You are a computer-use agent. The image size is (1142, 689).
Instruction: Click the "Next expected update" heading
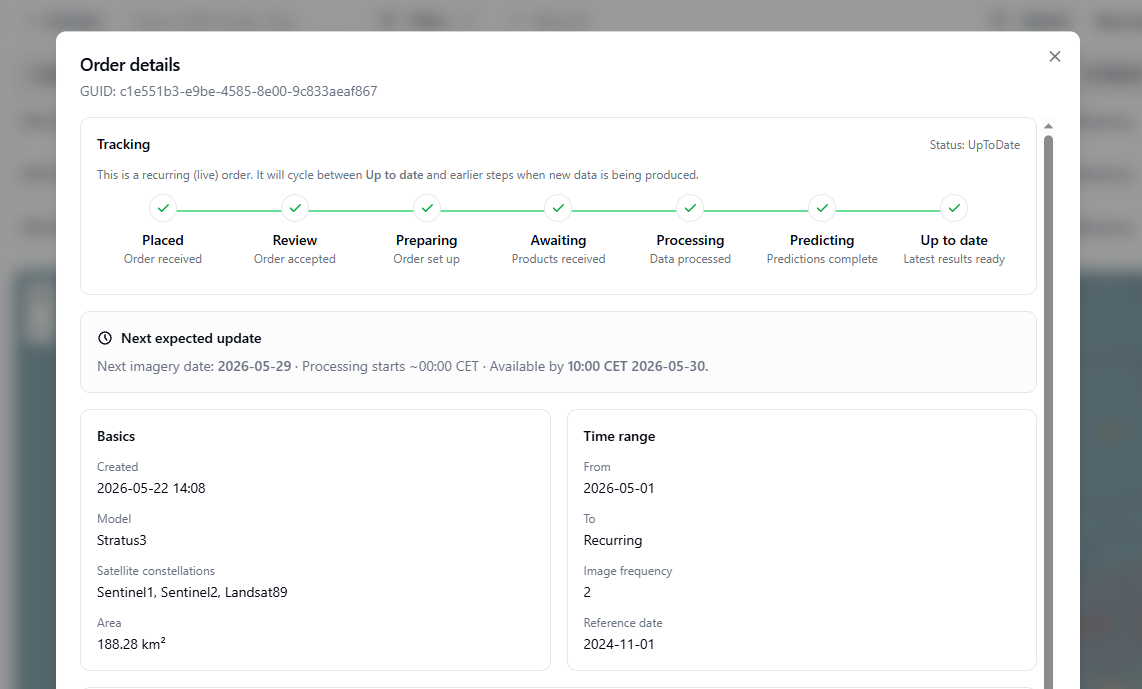click(x=191, y=338)
